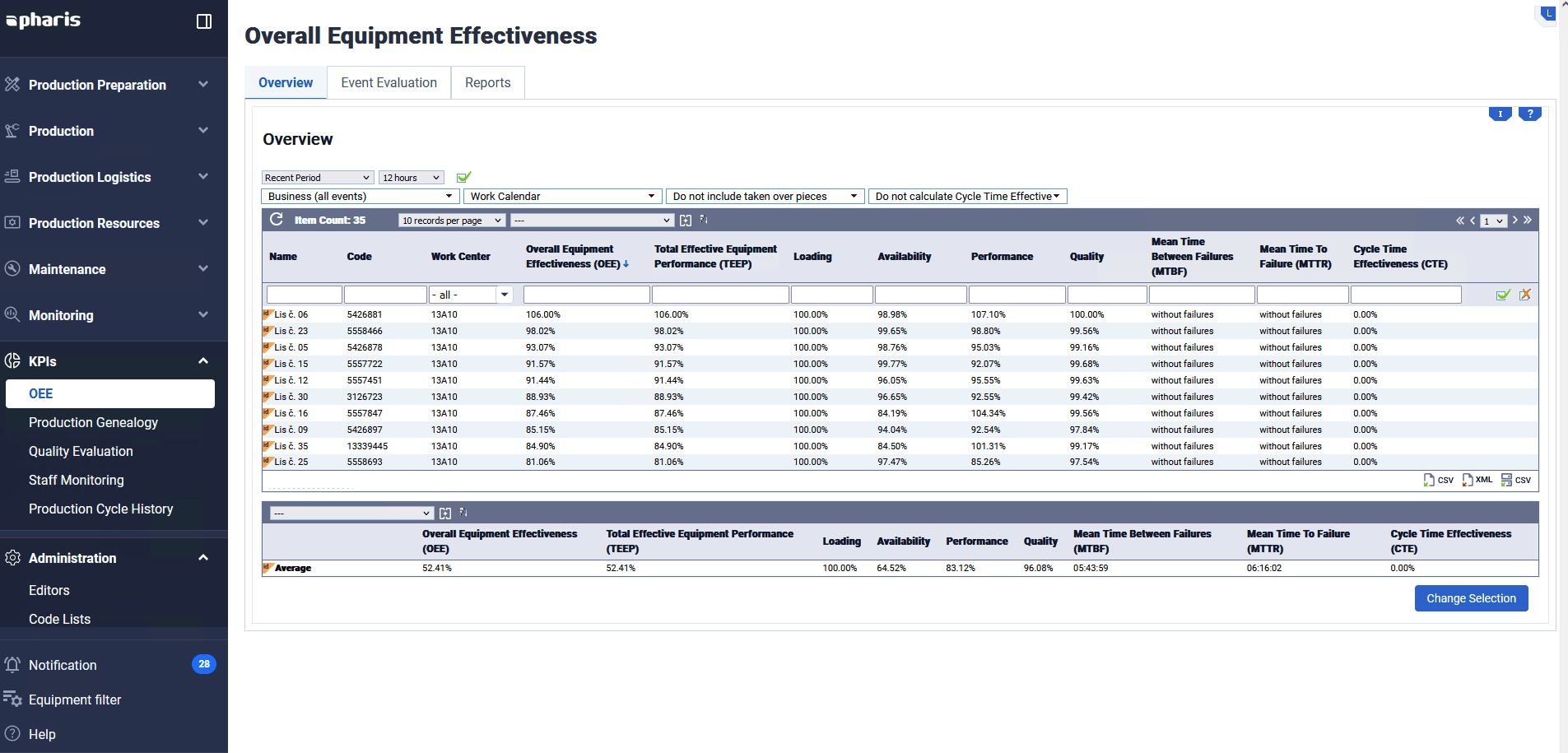
Task: Click the Notification bell icon
Action: [12, 665]
